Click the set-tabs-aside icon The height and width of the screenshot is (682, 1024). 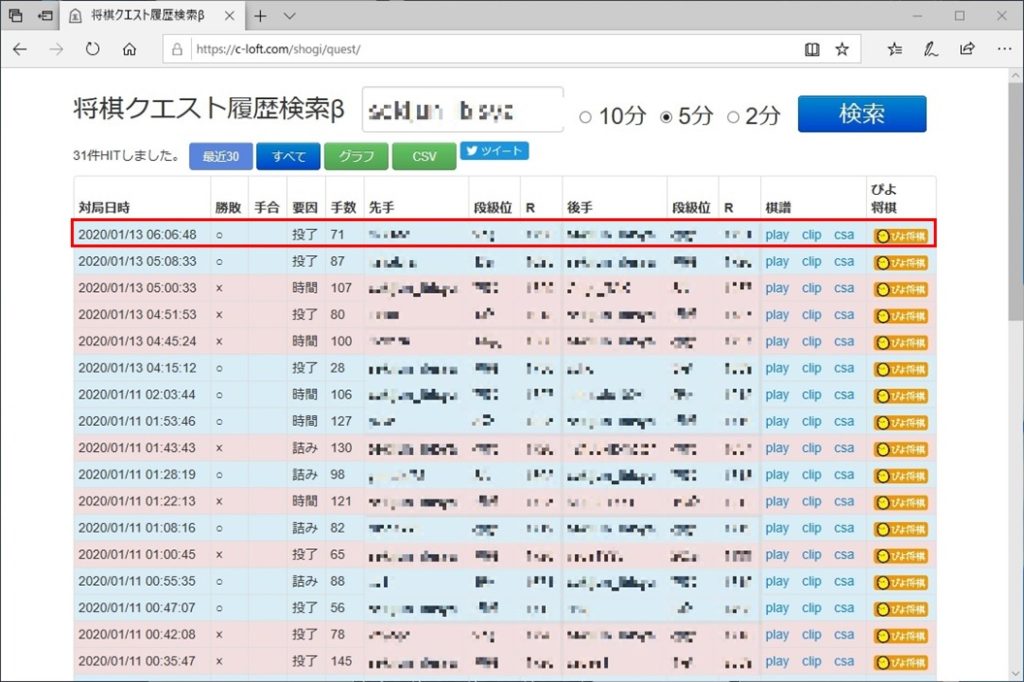45,16
